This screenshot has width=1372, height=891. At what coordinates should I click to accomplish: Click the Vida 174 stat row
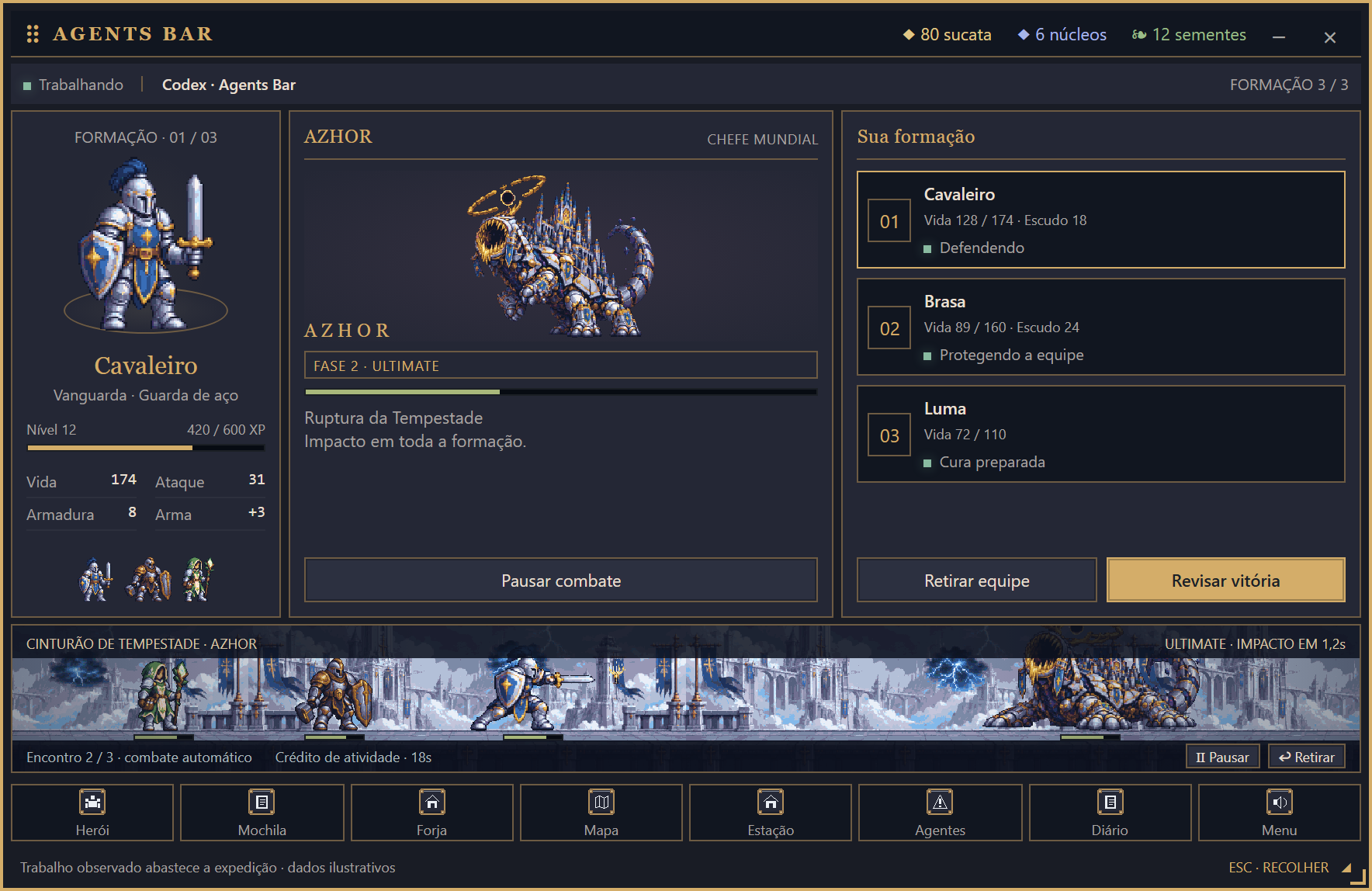click(x=81, y=481)
